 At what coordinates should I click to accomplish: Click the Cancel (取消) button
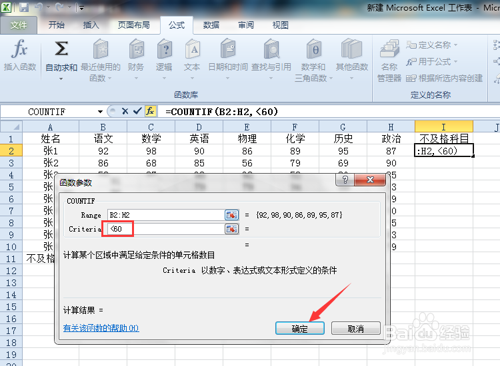coord(356,328)
